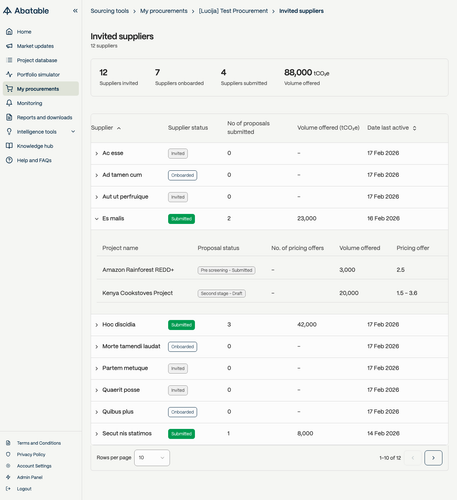Click the My procurements cart icon
Viewport: 457px width, 500px height.
point(9,89)
